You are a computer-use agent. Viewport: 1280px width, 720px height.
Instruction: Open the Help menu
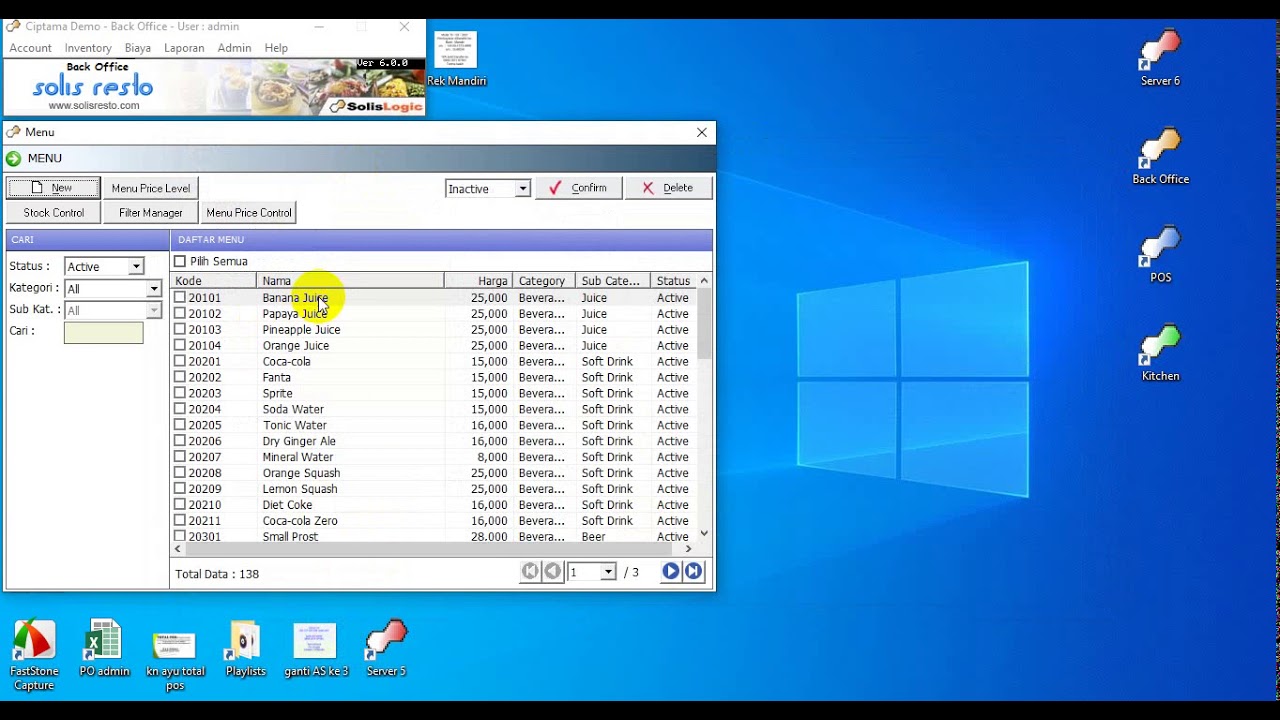[x=276, y=48]
